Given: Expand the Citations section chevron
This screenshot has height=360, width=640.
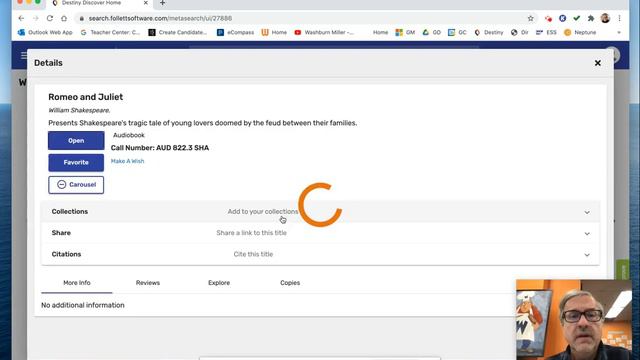Looking at the screenshot, I should coord(587,255).
